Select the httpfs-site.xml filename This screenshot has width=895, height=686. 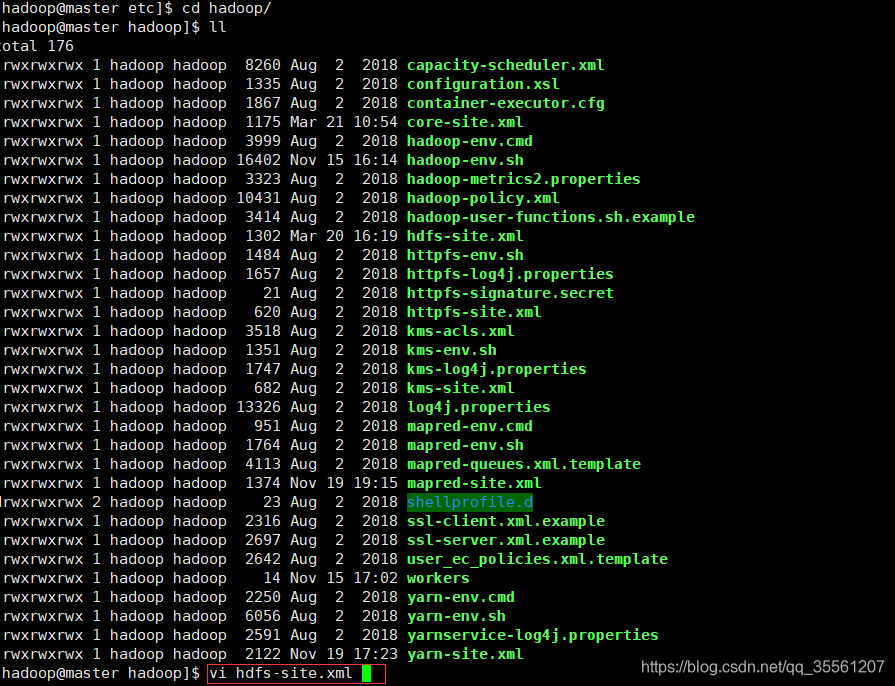point(474,312)
